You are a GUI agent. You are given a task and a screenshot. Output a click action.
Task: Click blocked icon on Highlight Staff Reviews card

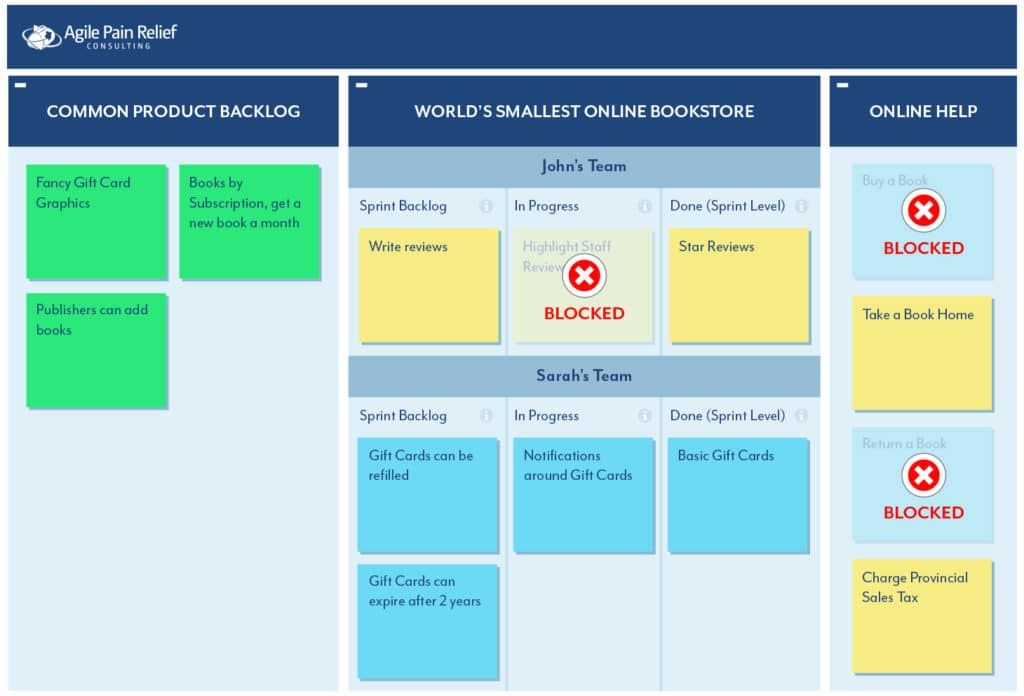click(x=584, y=275)
